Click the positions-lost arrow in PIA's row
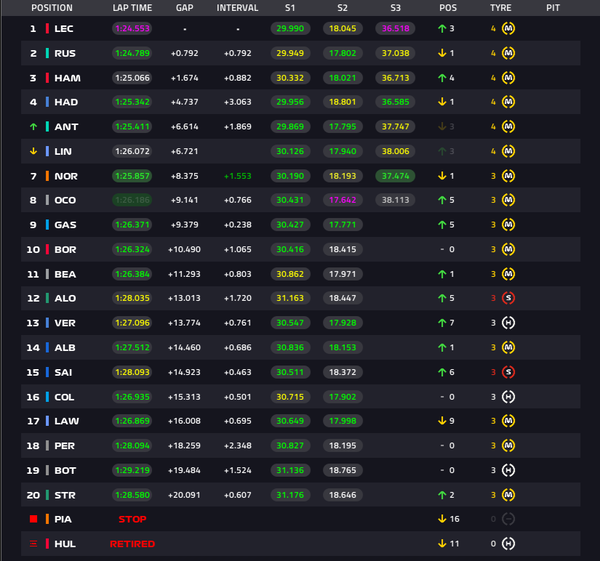The width and height of the screenshot is (600, 561). (x=442, y=519)
